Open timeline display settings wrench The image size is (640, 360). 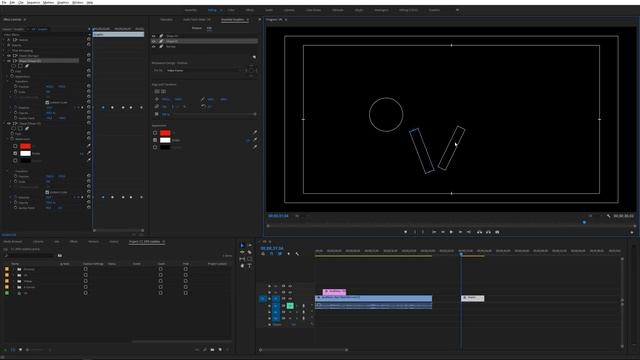click(297, 253)
